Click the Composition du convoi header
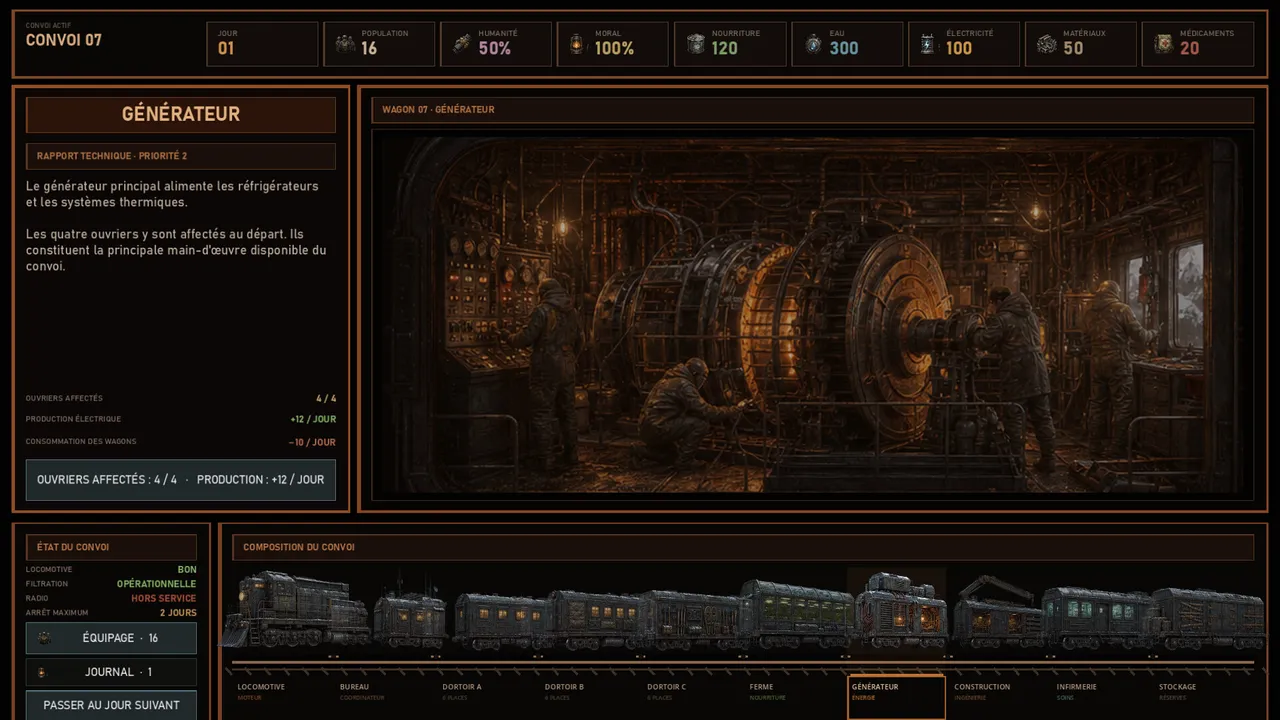Viewport: 1280px width, 720px height. point(743,547)
